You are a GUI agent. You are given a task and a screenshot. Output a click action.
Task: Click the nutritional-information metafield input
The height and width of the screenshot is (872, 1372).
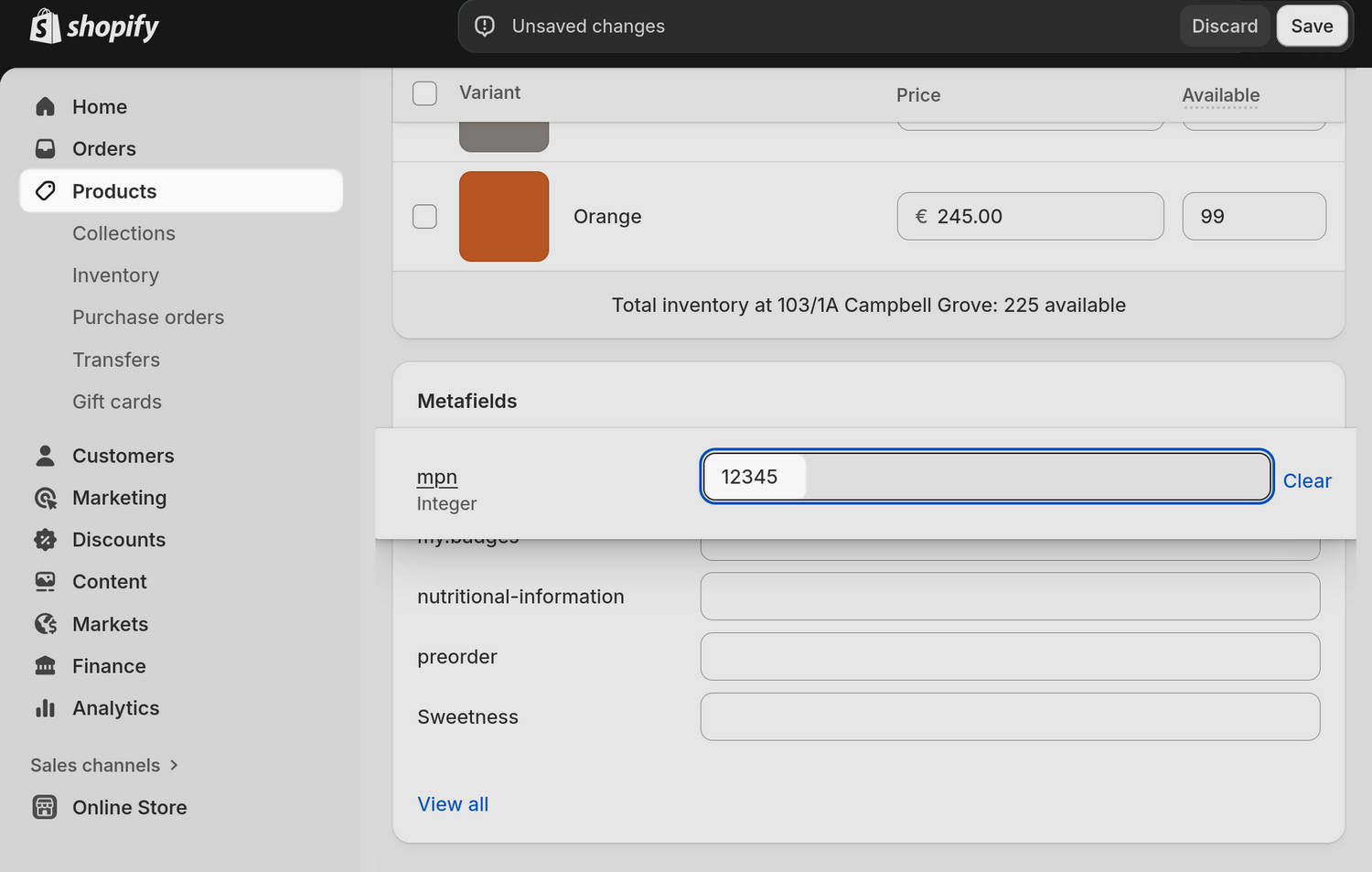pyautogui.click(x=1009, y=596)
